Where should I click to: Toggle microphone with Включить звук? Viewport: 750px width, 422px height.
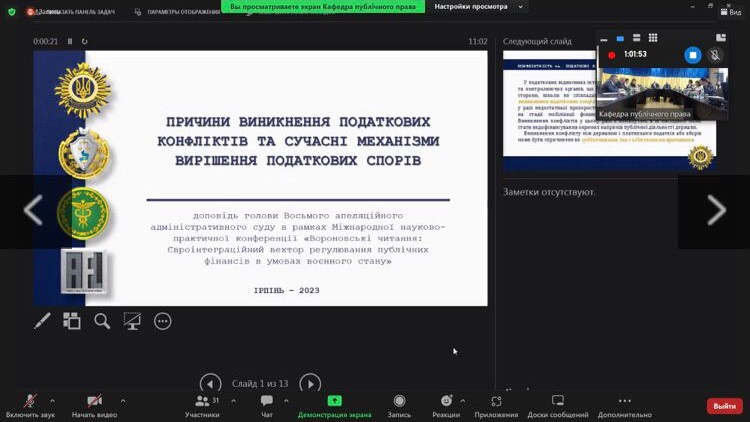tap(29, 405)
